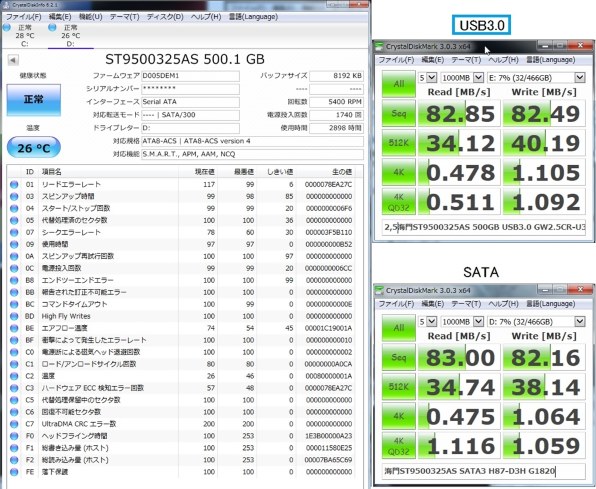This screenshot has height=489, width=596.
Task: Open ディスク(D) menu in CrystalDiskInfo
Action: (x=165, y=17)
